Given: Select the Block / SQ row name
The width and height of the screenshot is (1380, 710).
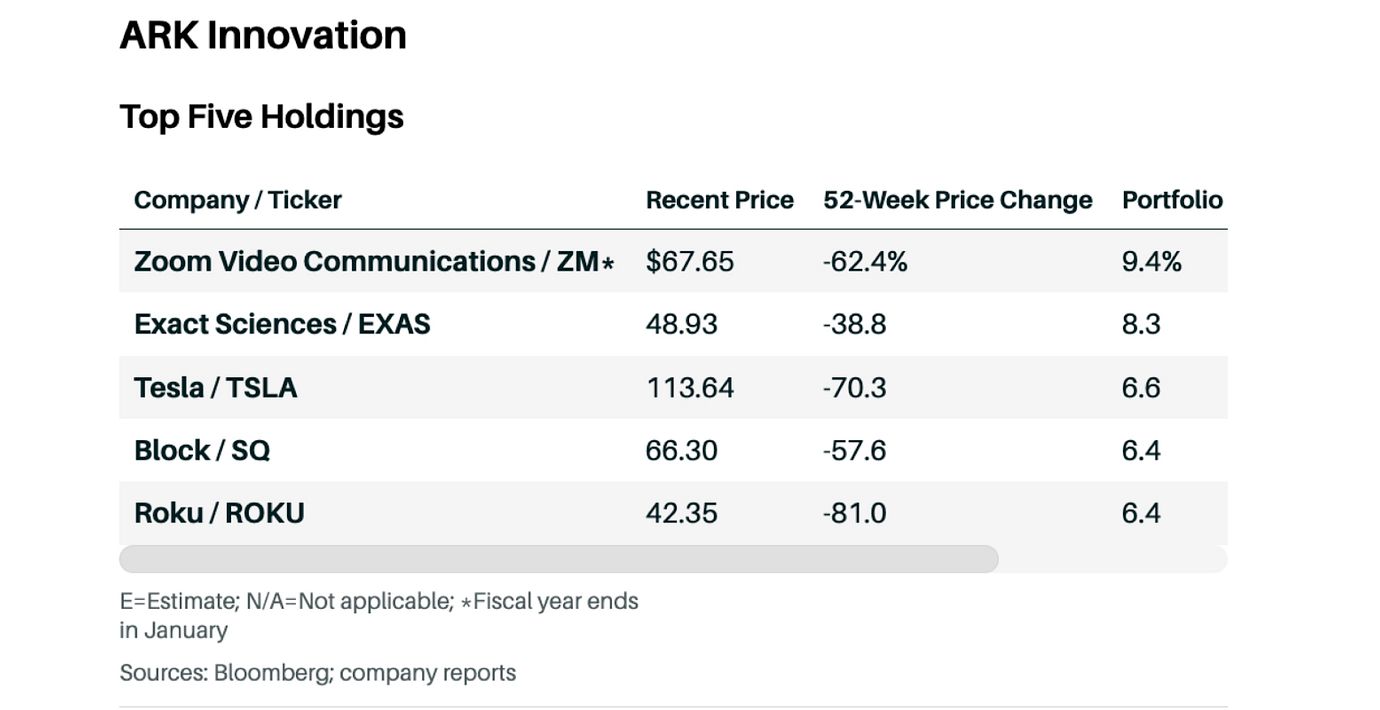Looking at the screenshot, I should [x=202, y=451].
